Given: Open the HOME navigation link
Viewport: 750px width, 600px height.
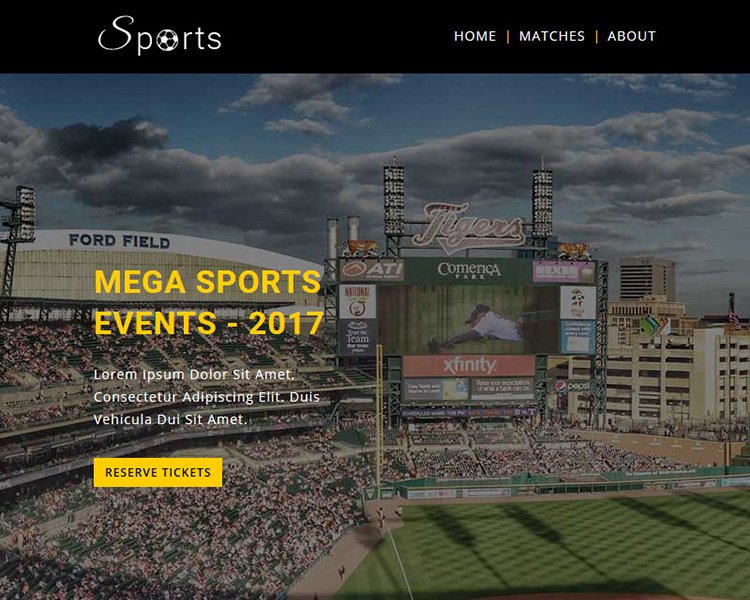Looking at the screenshot, I should click(x=475, y=36).
